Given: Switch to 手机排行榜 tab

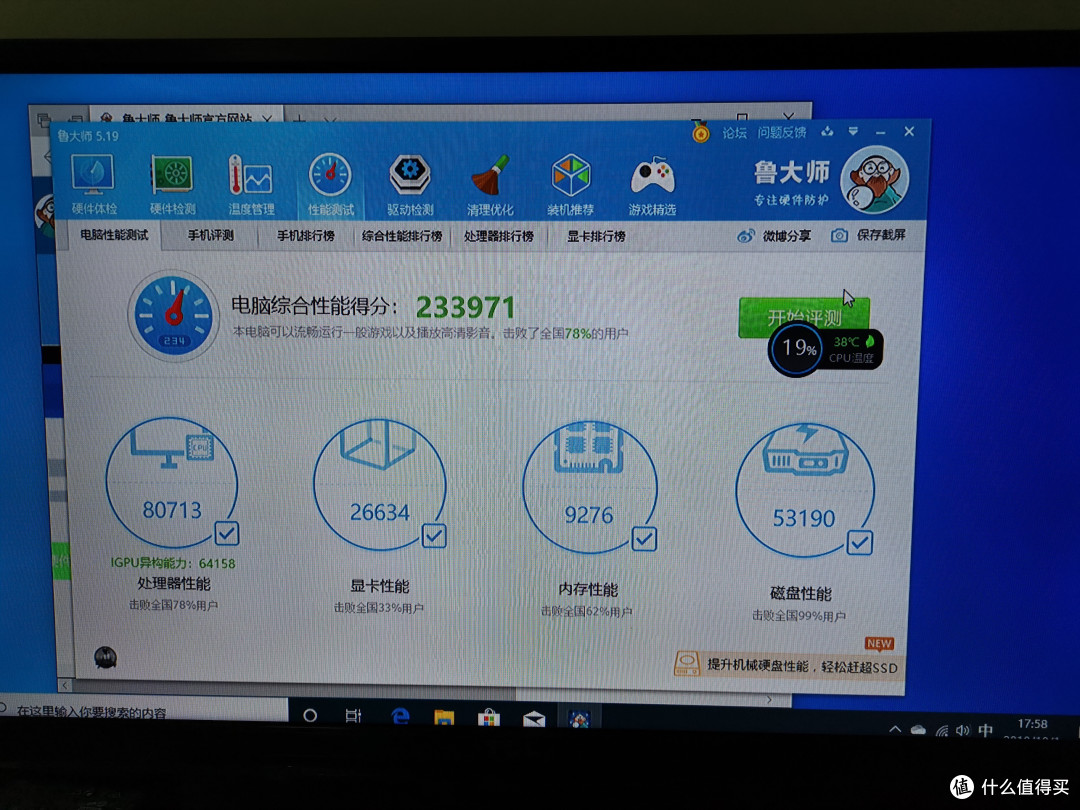Looking at the screenshot, I should 306,236.
